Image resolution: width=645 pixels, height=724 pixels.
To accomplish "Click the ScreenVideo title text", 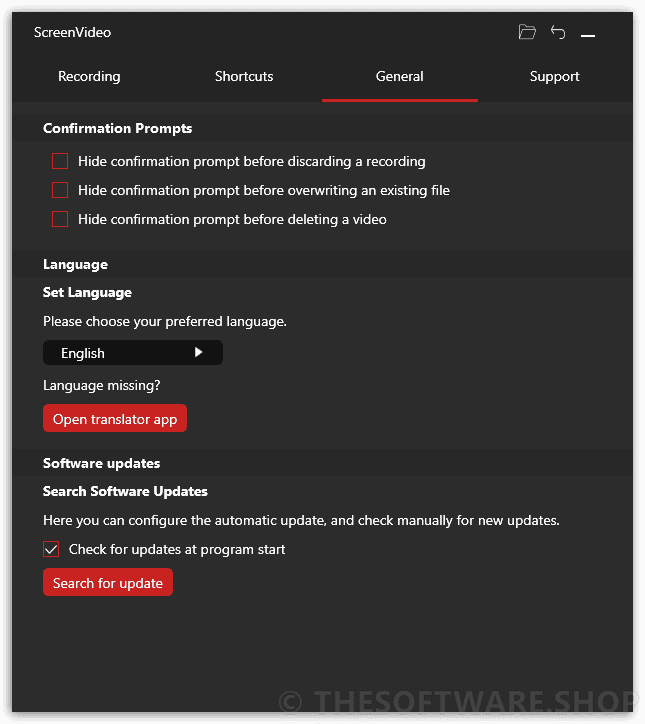I will 72,32.
